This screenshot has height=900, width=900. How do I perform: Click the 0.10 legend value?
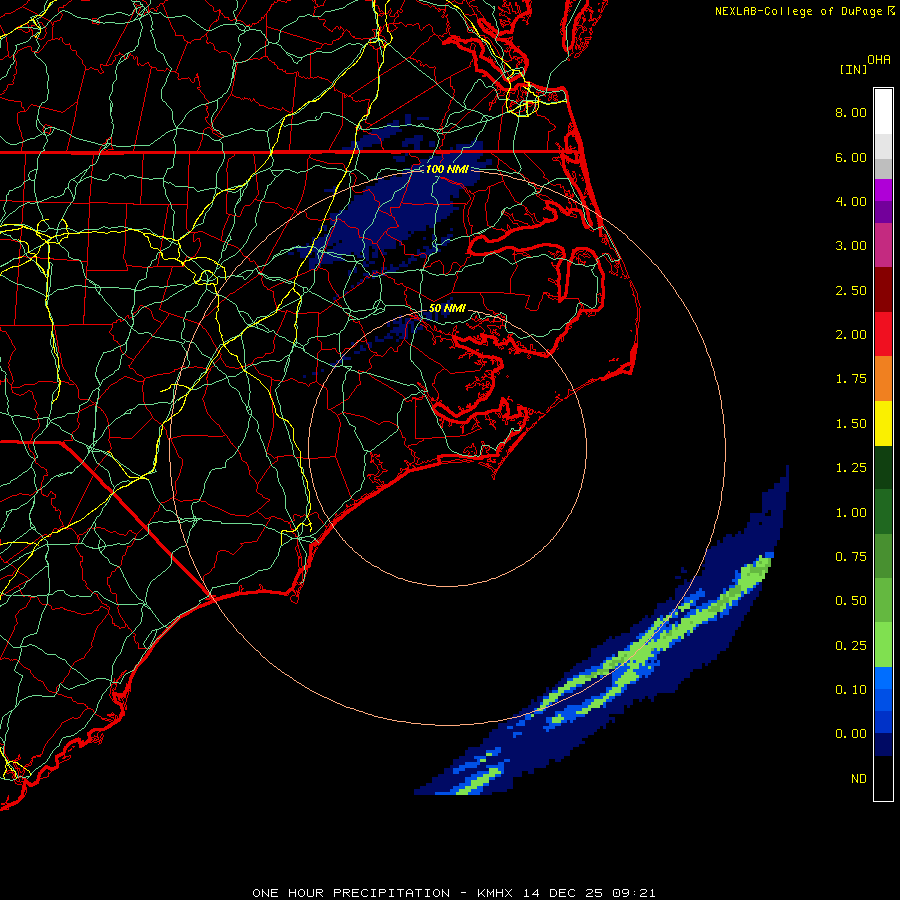(x=851, y=690)
